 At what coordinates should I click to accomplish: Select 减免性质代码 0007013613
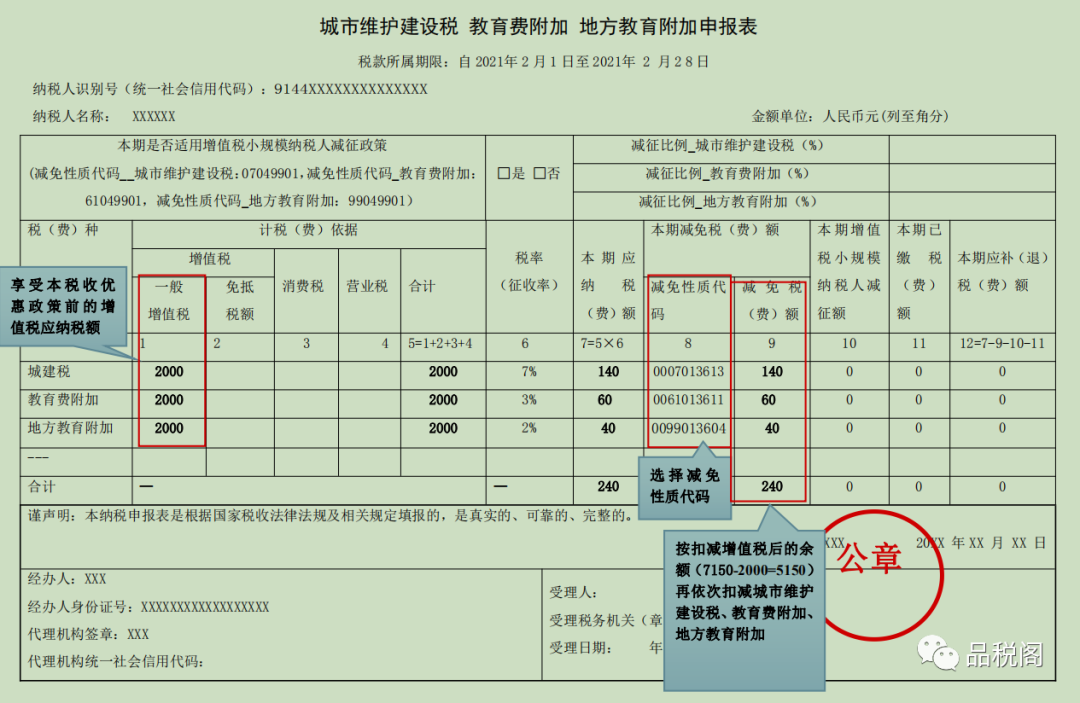point(688,372)
